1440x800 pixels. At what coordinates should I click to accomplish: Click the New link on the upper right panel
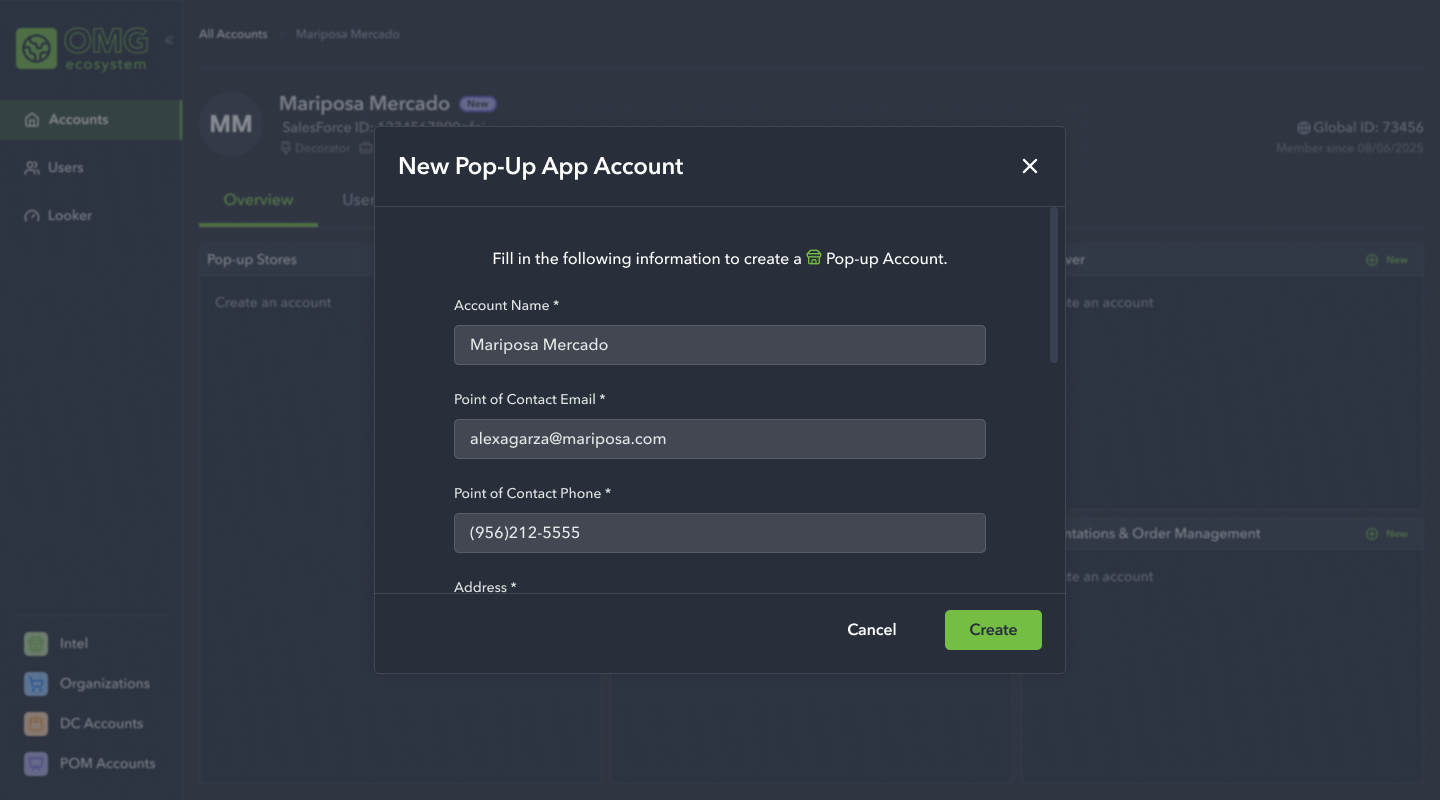[x=1387, y=259]
